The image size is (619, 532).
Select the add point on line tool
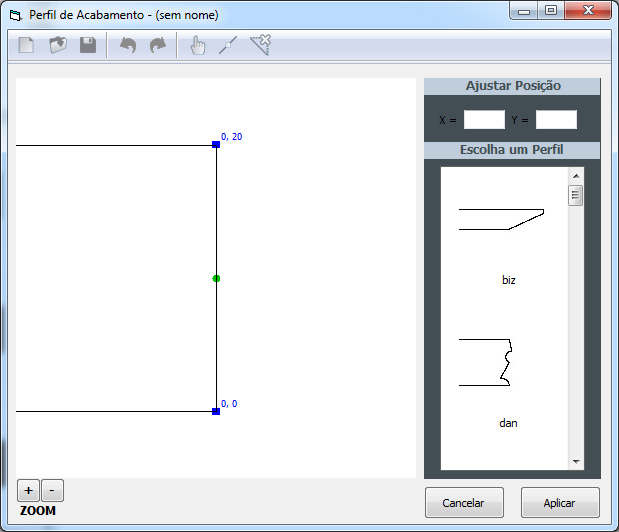pos(228,45)
